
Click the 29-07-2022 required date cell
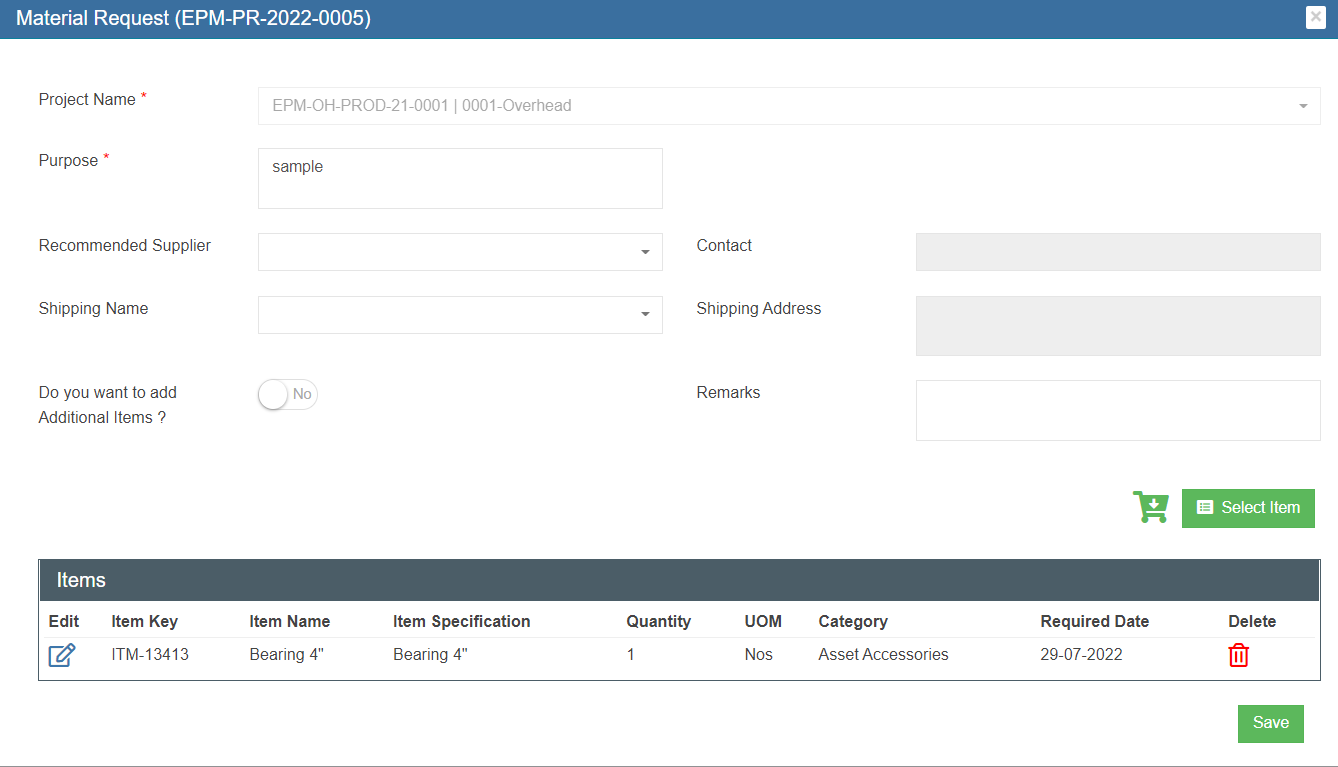(x=1081, y=655)
